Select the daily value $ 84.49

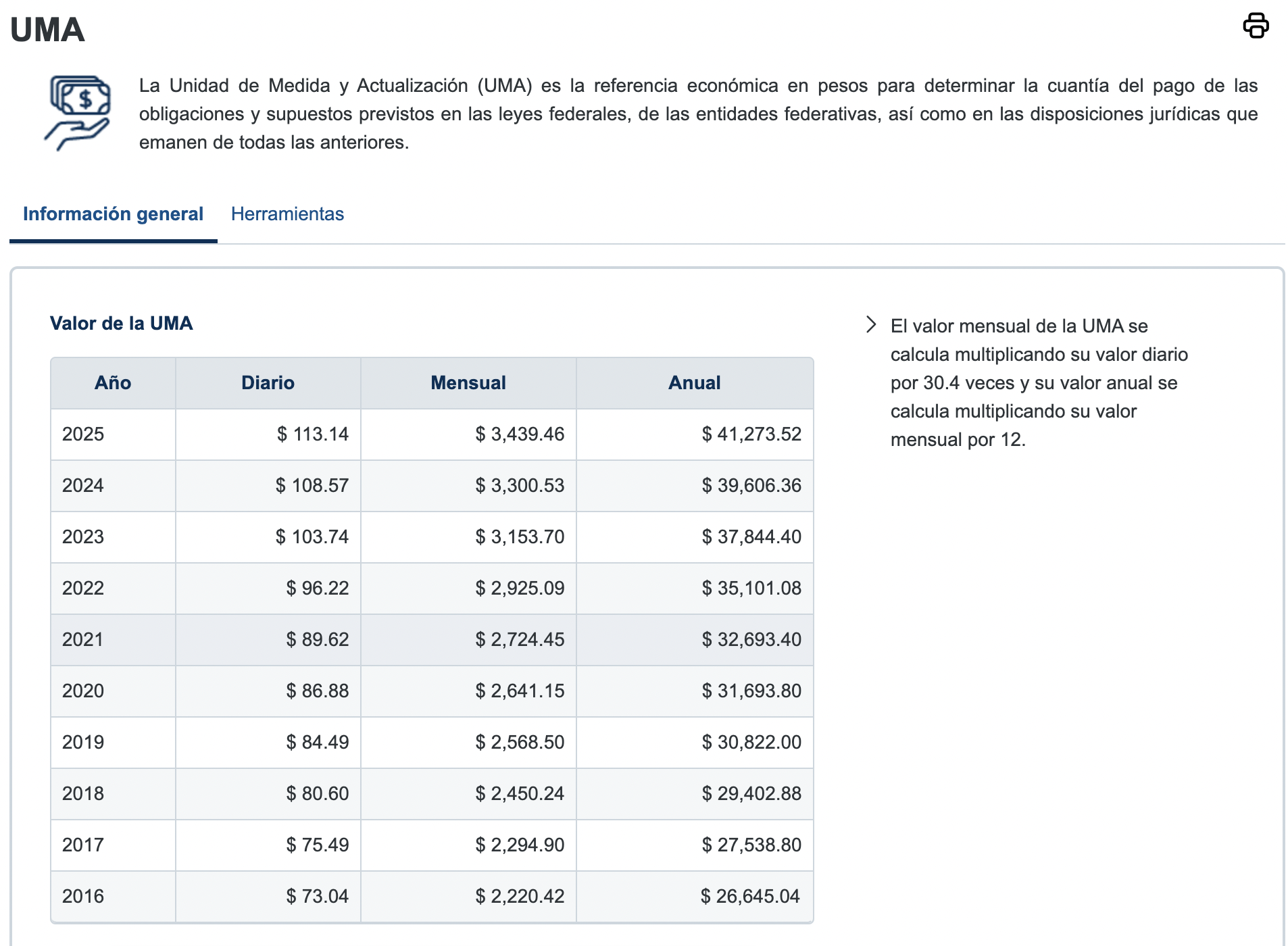[318, 743]
